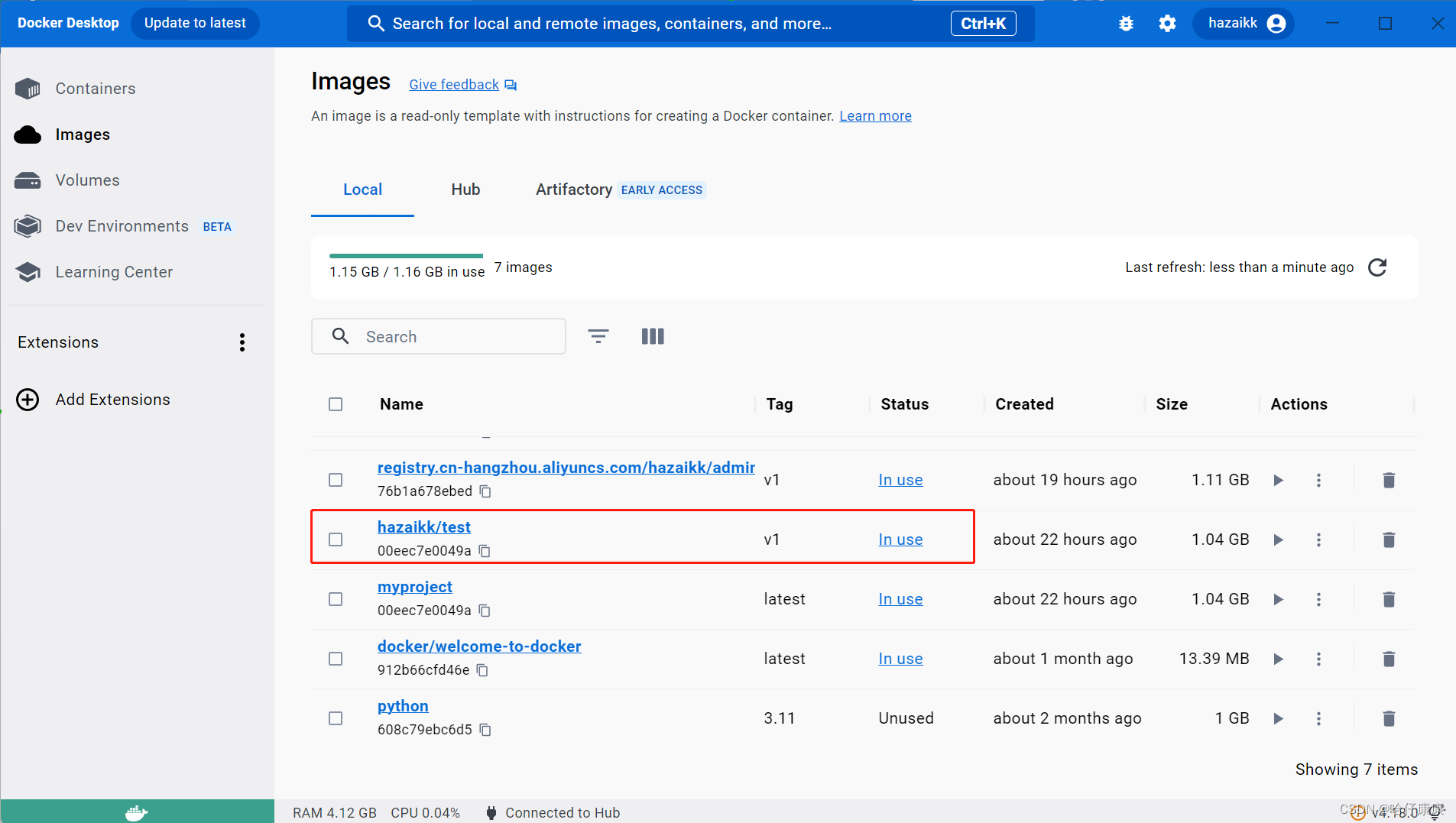Check the python image row
This screenshot has height=823, width=1456.
click(336, 718)
